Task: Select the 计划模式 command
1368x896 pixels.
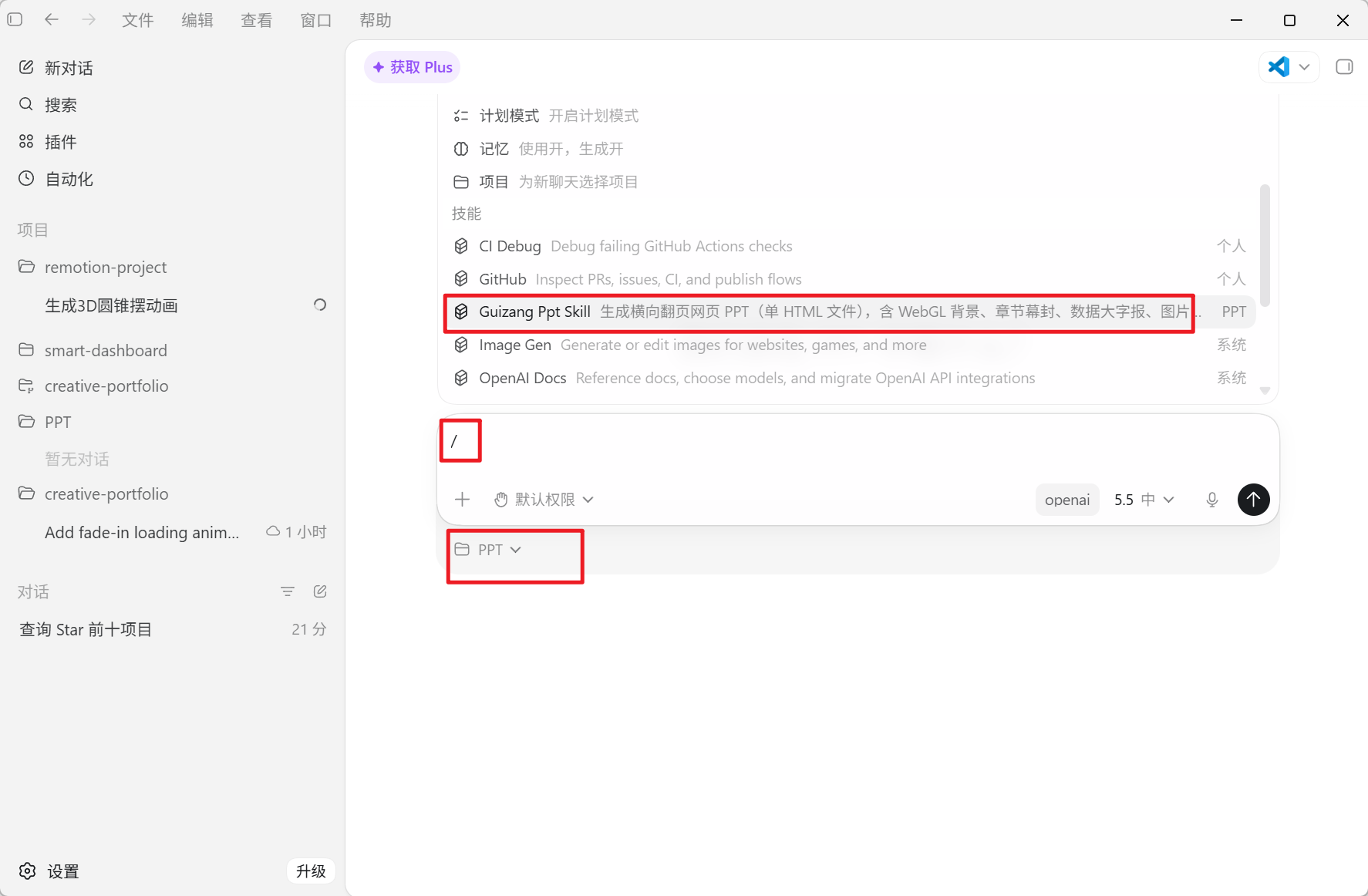Action: (x=849, y=116)
